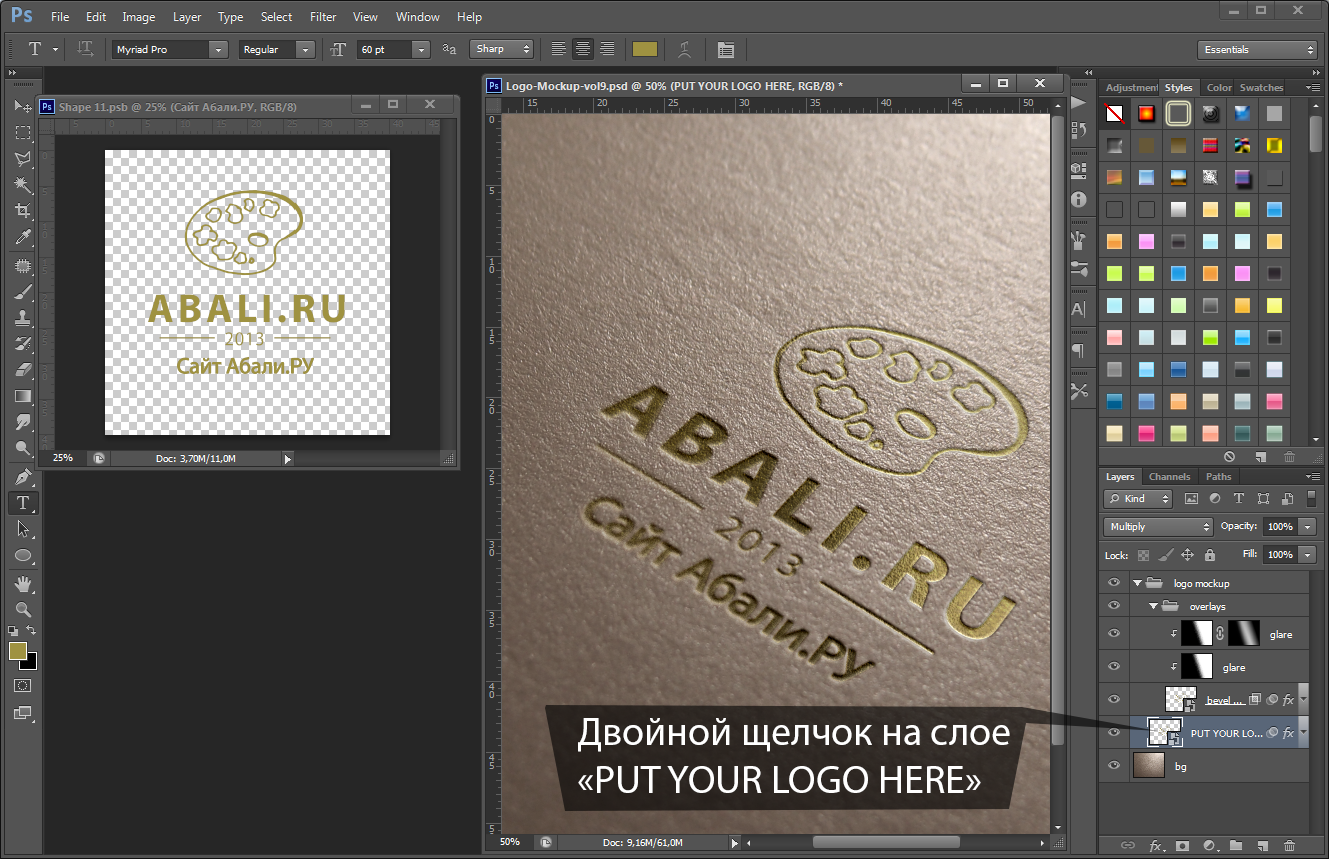
Task: Click the Create Warped Text icon
Action: [x=684, y=49]
